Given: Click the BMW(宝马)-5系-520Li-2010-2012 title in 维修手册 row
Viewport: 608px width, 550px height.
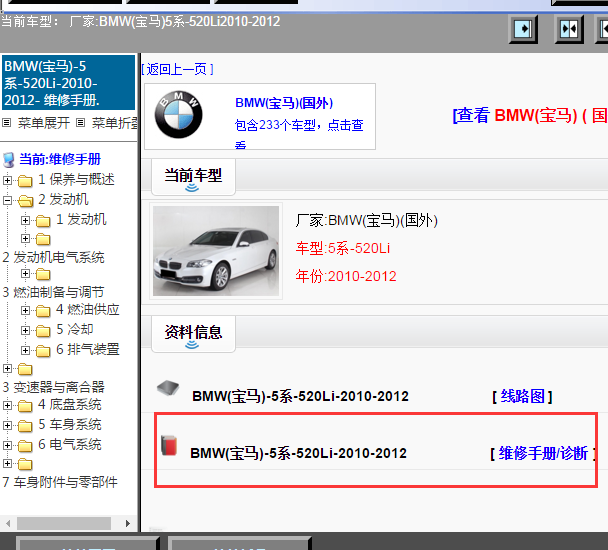Looking at the screenshot, I should pos(299,453).
